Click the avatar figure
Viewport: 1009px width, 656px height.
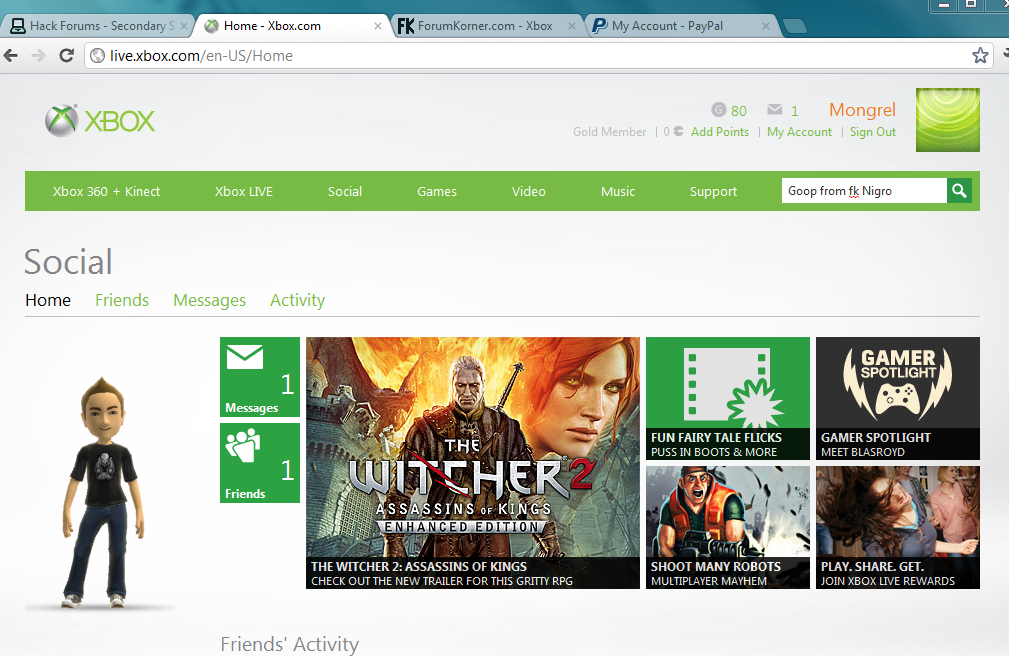[102, 492]
